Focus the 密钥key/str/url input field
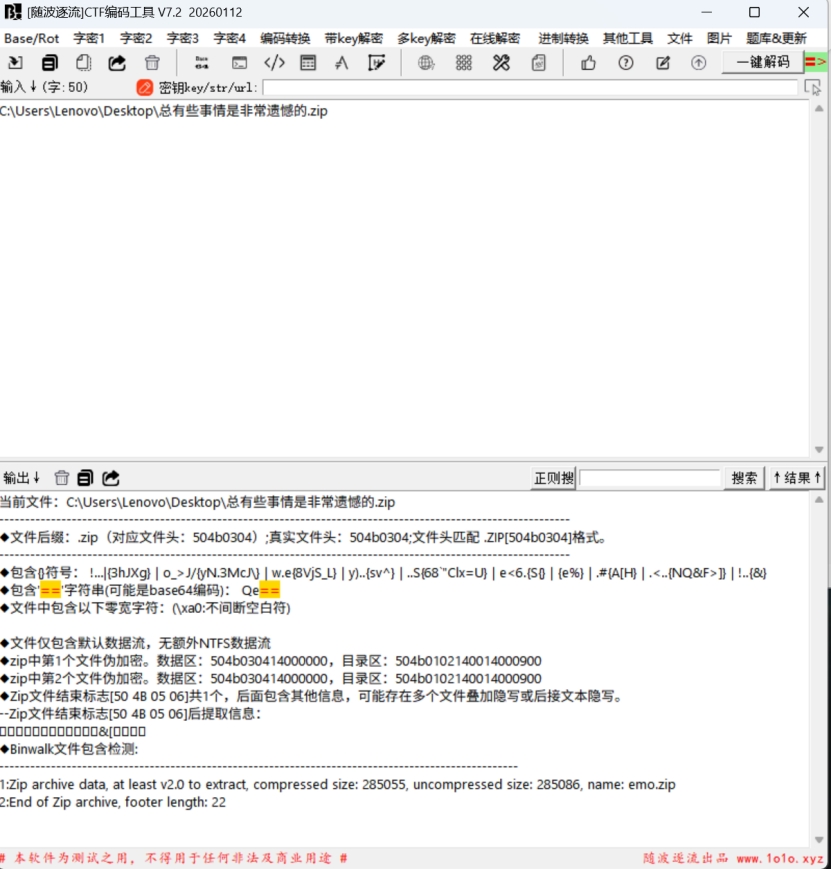Viewport: 831px width, 870px height. [x=530, y=87]
